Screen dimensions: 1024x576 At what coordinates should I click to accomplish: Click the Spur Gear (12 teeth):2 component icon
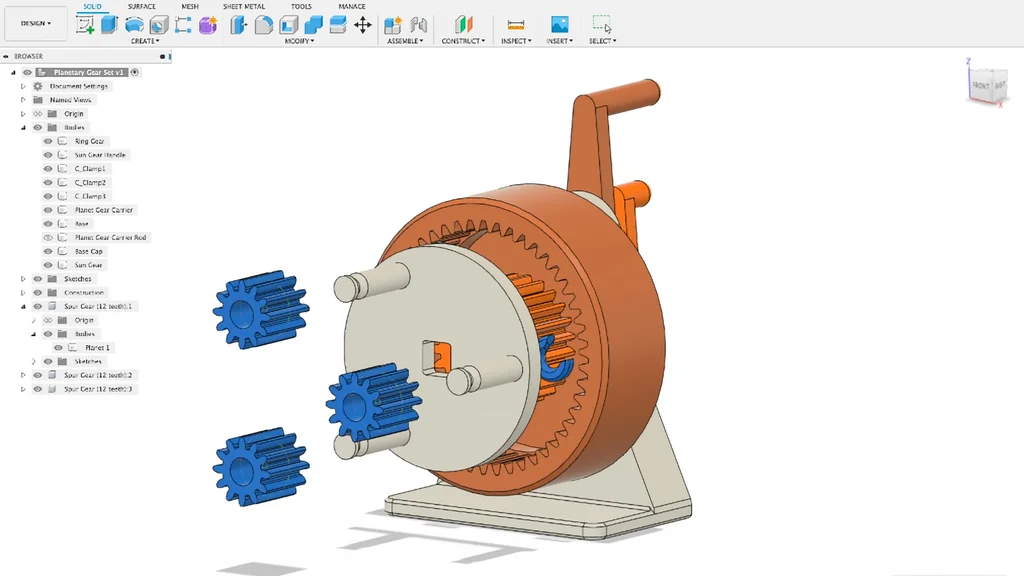(x=52, y=375)
